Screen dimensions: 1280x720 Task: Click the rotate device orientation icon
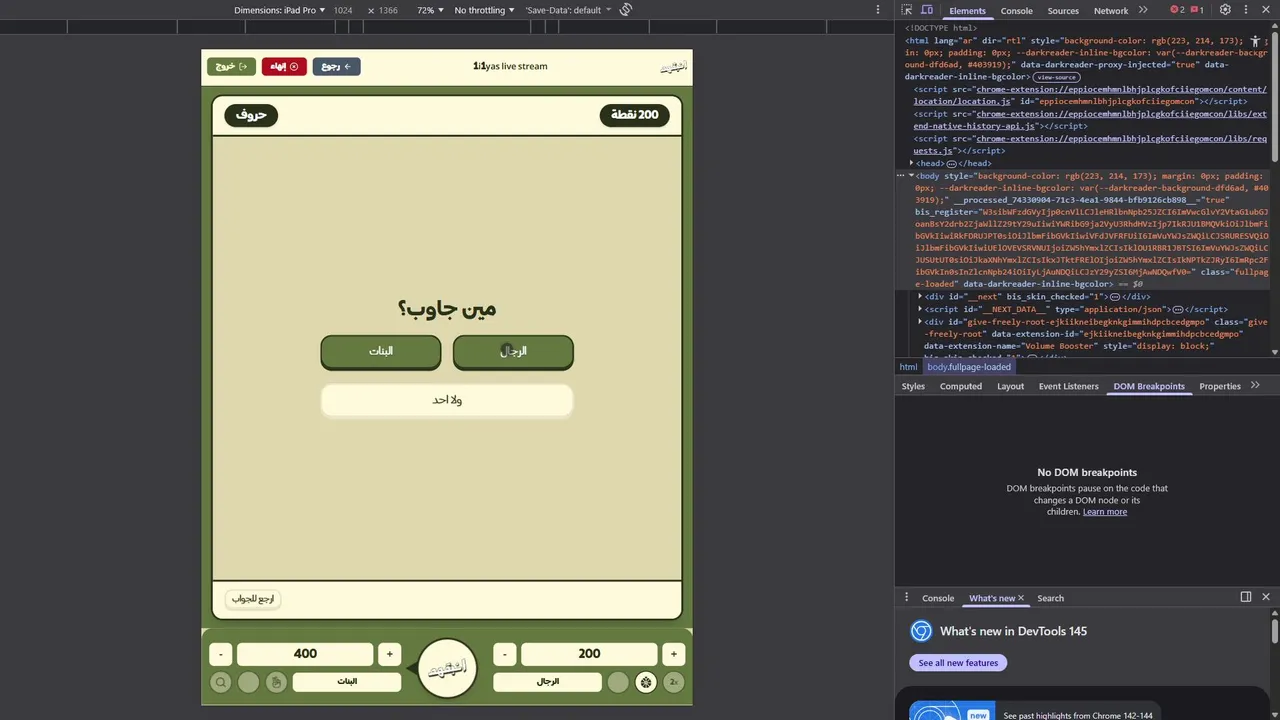pyautogui.click(x=626, y=10)
